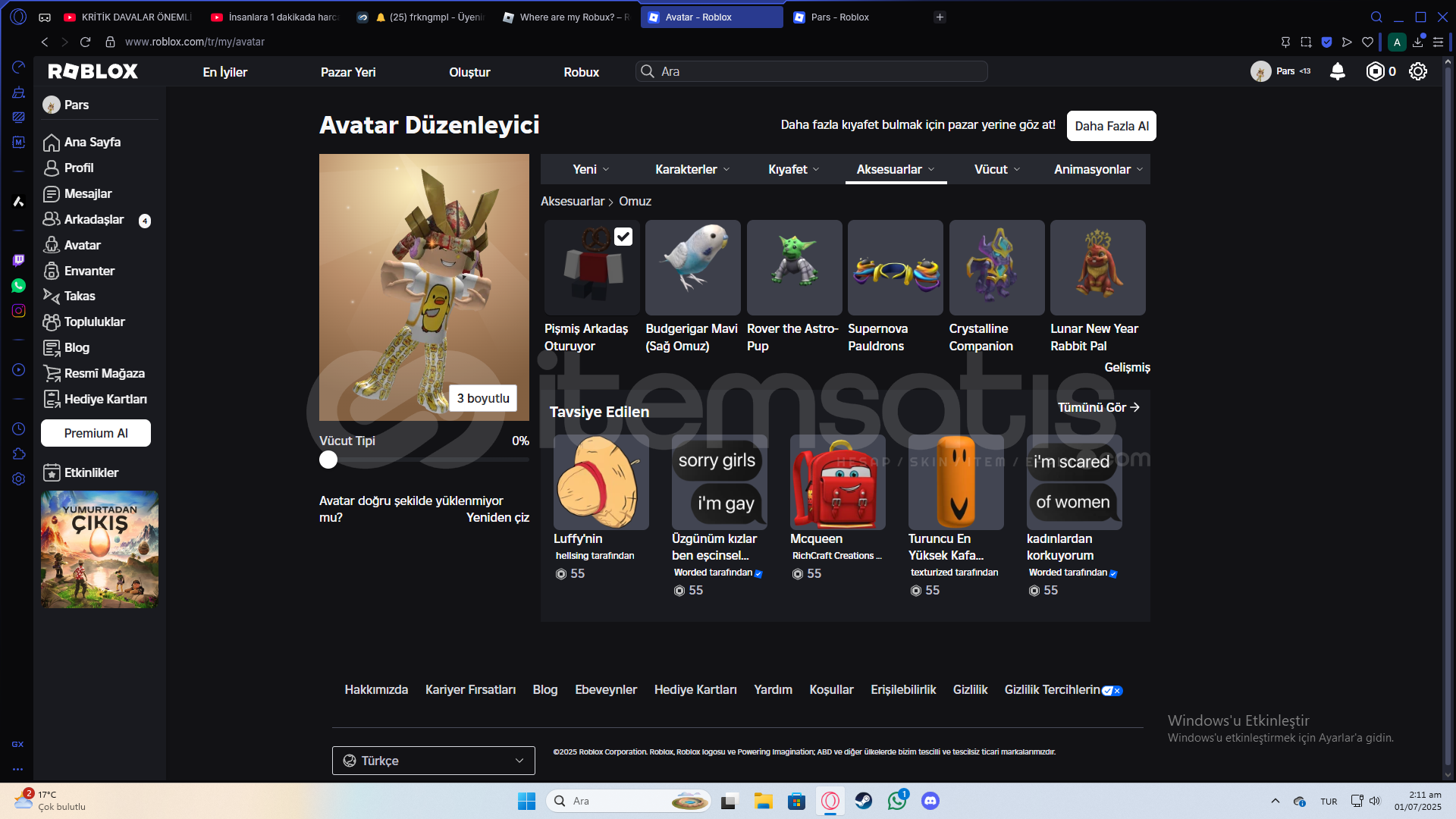Select the Budgerigar Mavi accessory thumbnail

(x=693, y=268)
